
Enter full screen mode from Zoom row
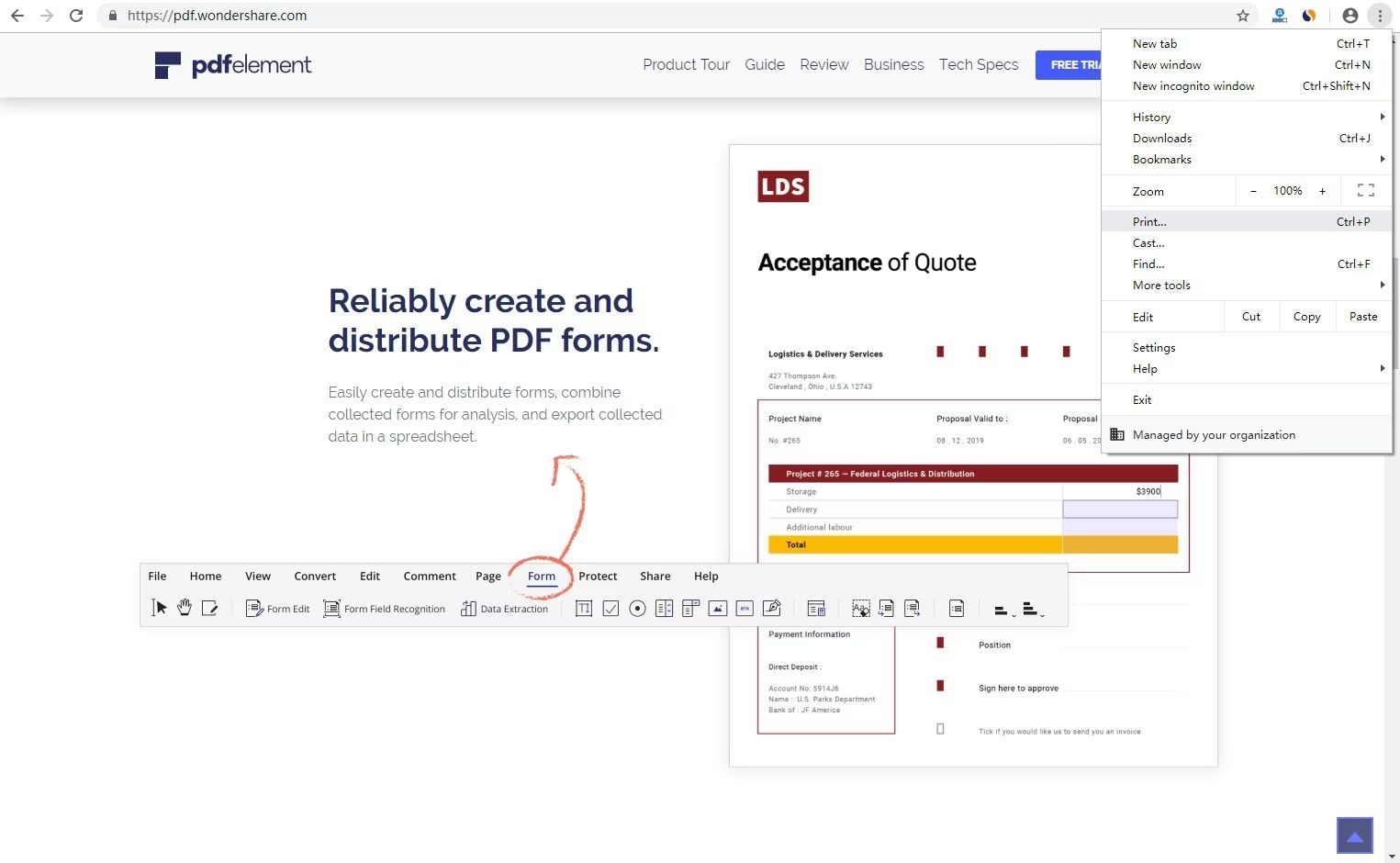click(x=1365, y=191)
